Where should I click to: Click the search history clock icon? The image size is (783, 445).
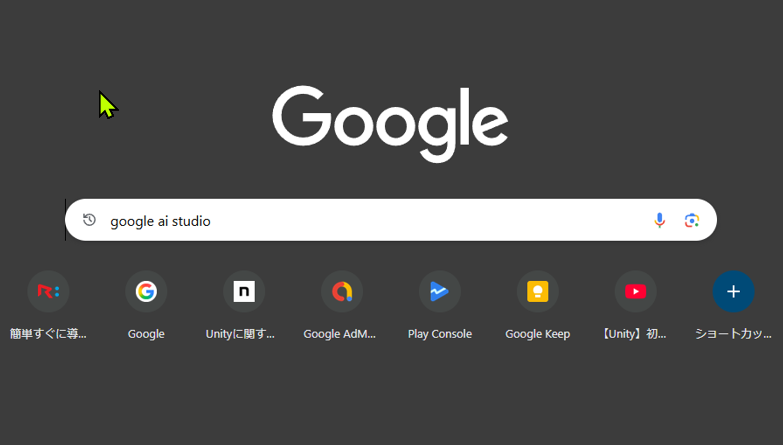[89, 220]
